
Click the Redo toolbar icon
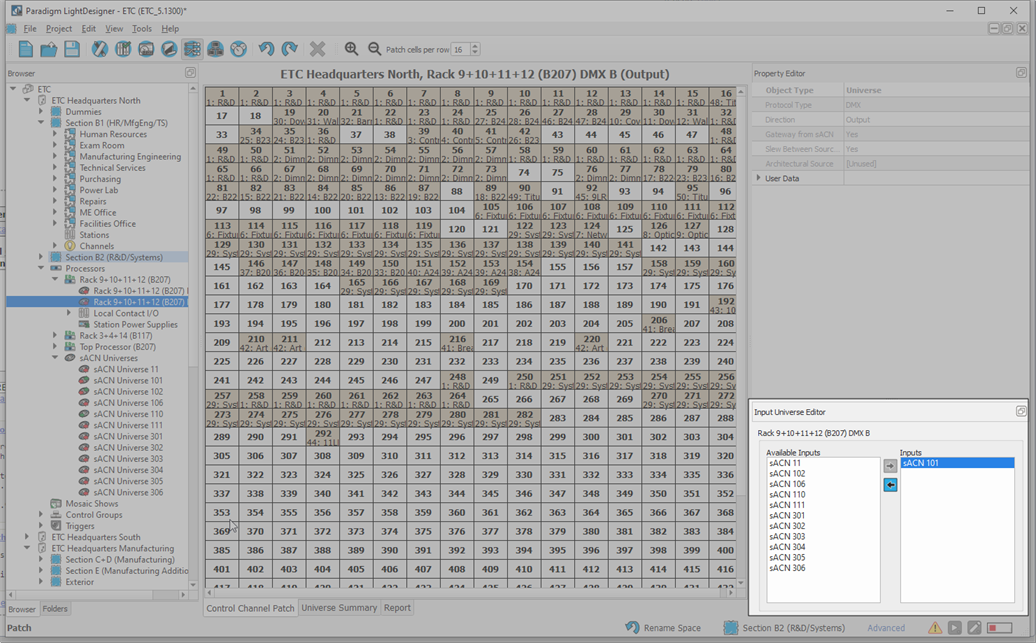point(288,49)
